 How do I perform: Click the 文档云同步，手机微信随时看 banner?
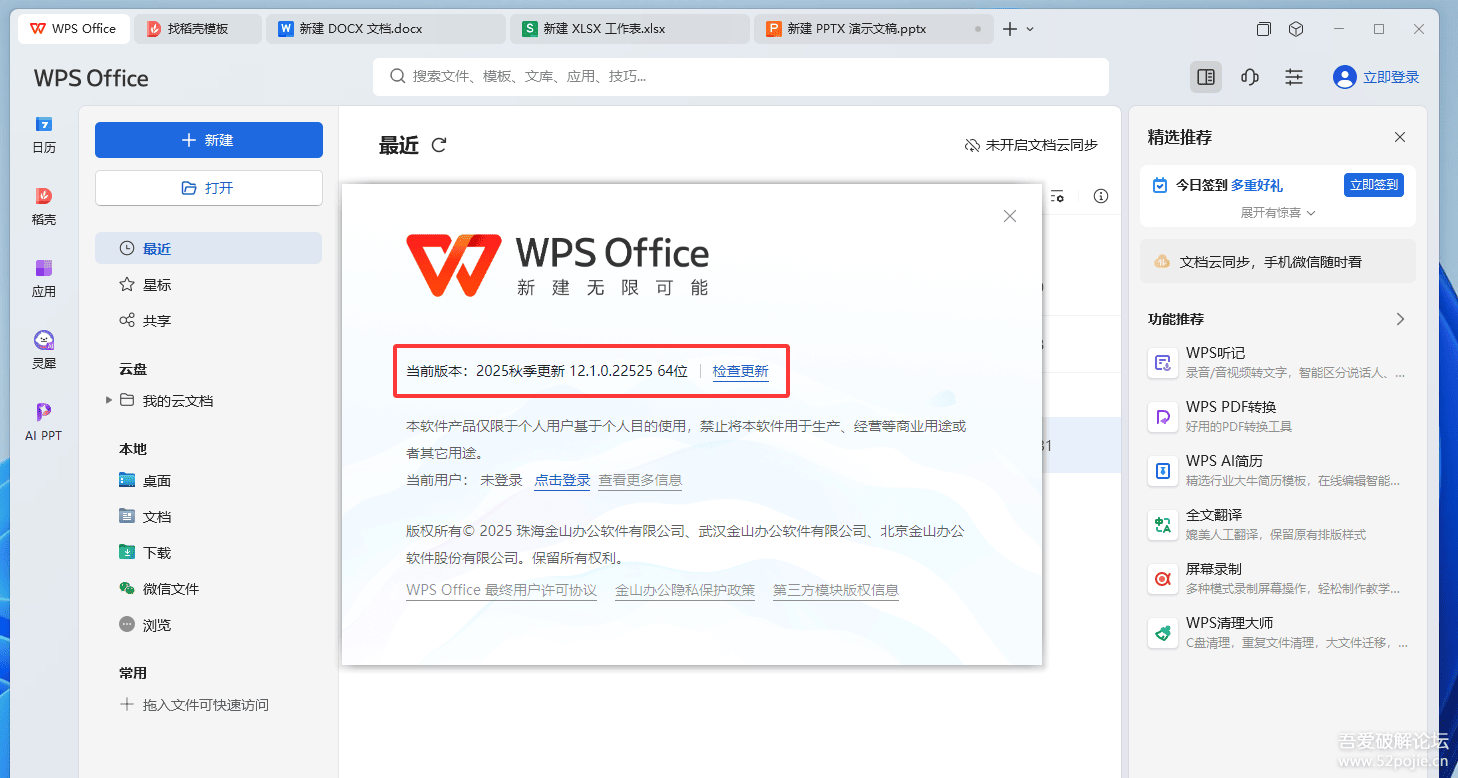[1278, 261]
